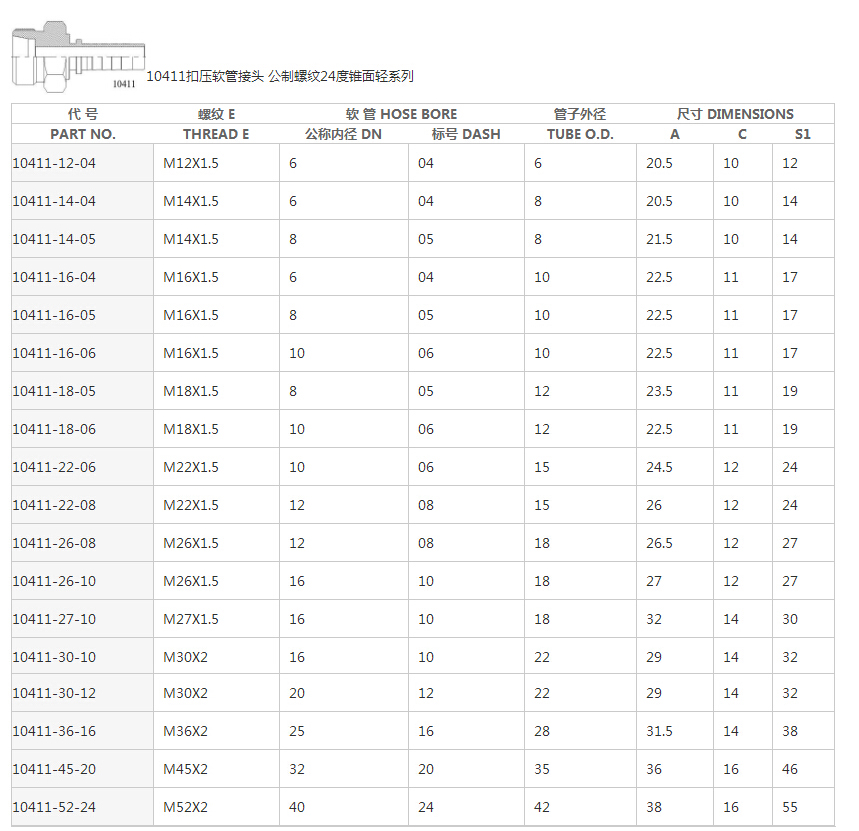Select the DIMENSIONS header cell

pos(735,114)
